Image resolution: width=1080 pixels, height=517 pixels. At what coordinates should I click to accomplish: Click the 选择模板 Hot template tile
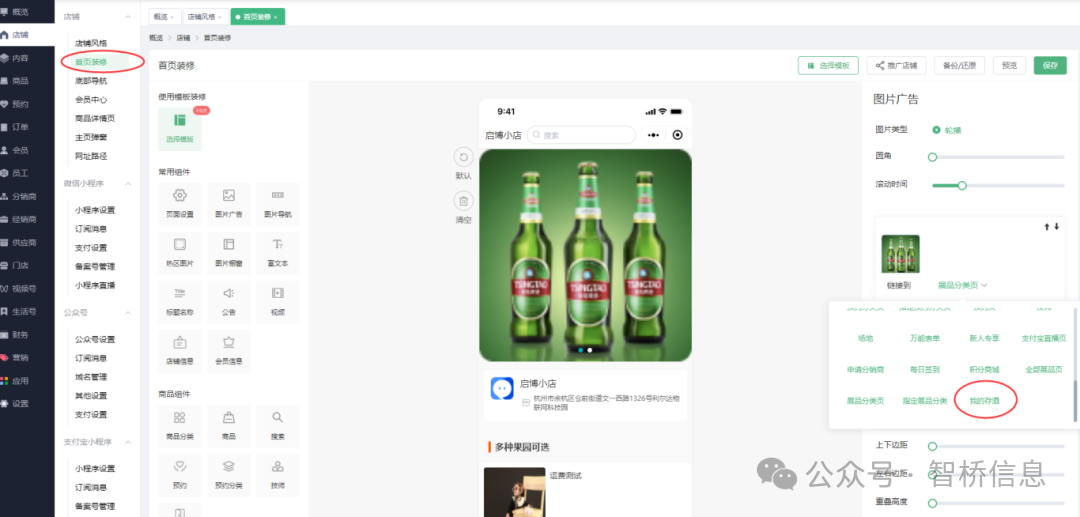[x=180, y=129]
